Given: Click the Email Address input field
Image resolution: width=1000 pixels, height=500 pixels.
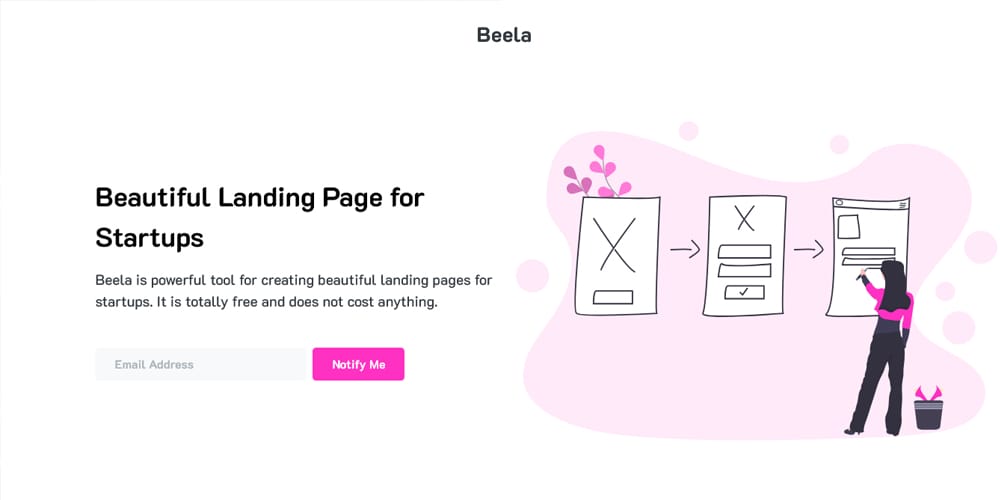Looking at the screenshot, I should click(200, 365).
